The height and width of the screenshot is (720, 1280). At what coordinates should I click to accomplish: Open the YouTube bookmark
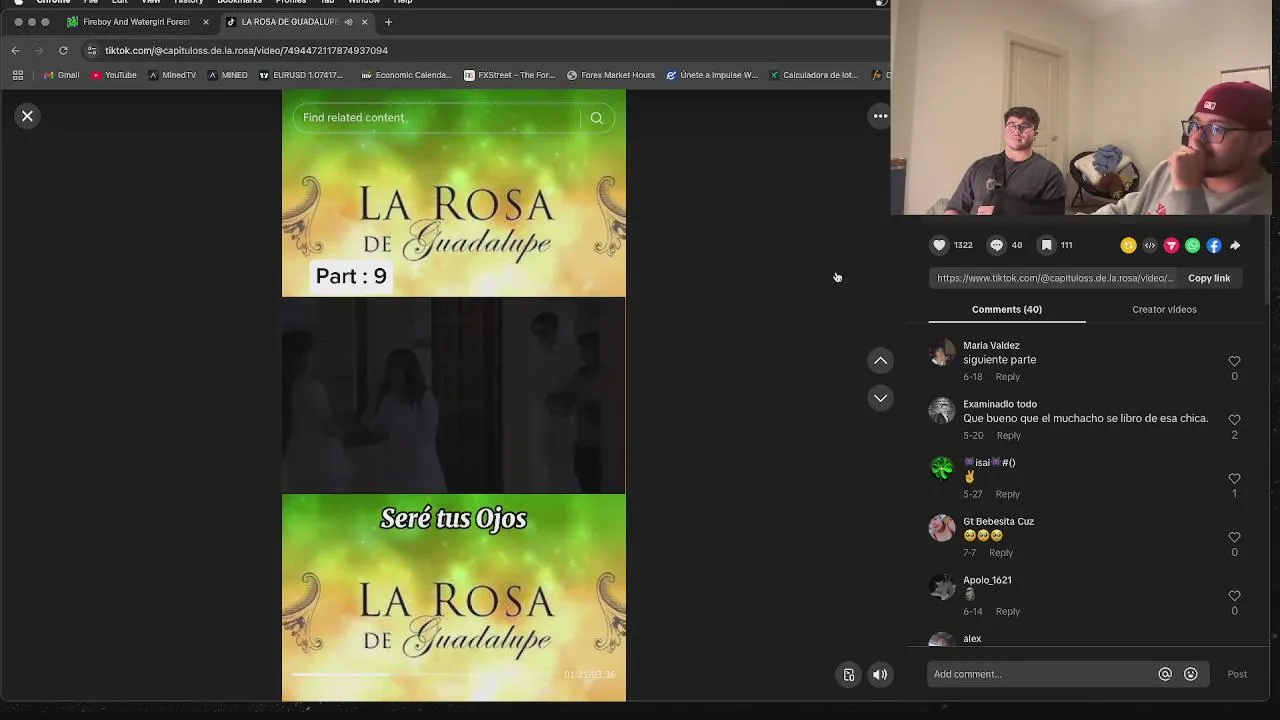pos(114,75)
